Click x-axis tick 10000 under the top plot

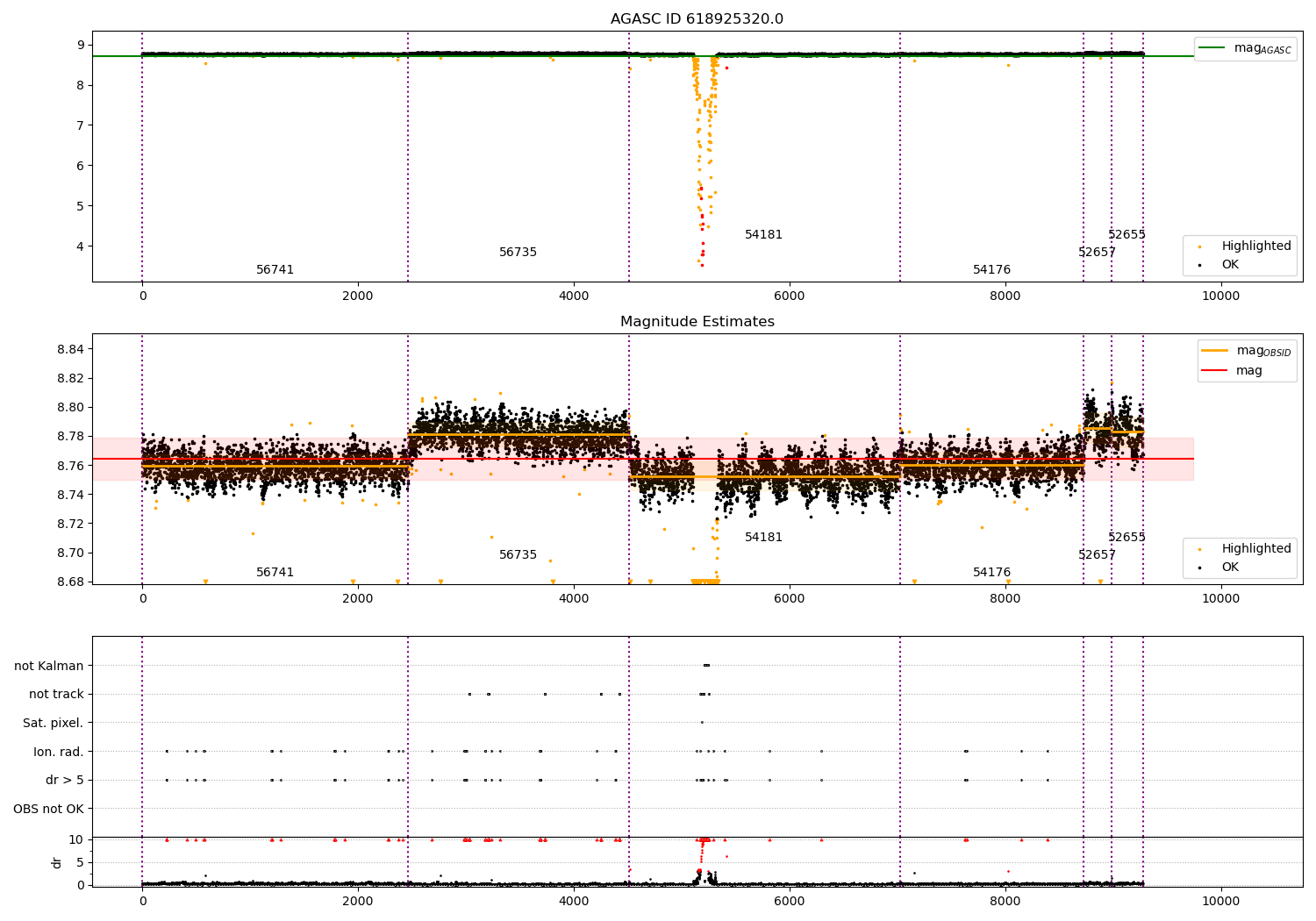click(1220, 296)
